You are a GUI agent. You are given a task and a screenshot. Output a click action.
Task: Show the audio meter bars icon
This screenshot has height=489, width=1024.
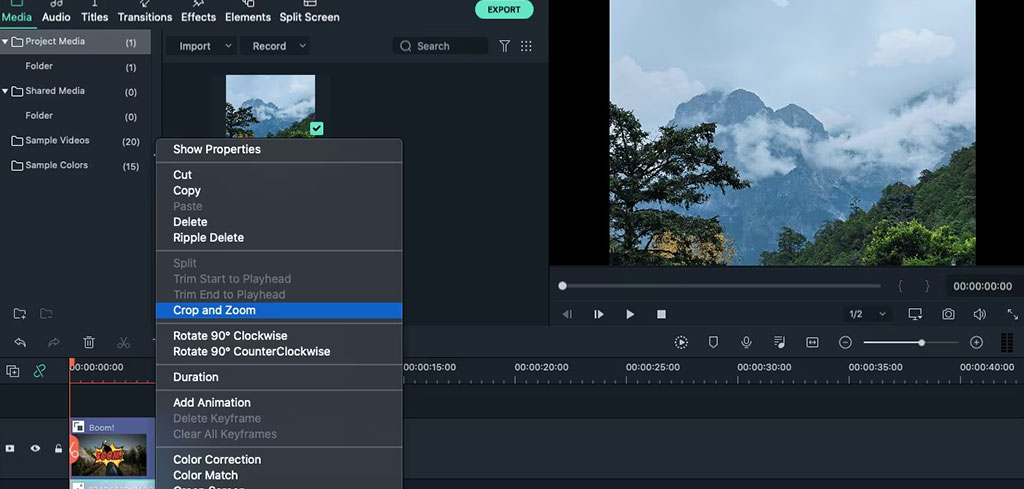pyautogui.click(x=1007, y=342)
